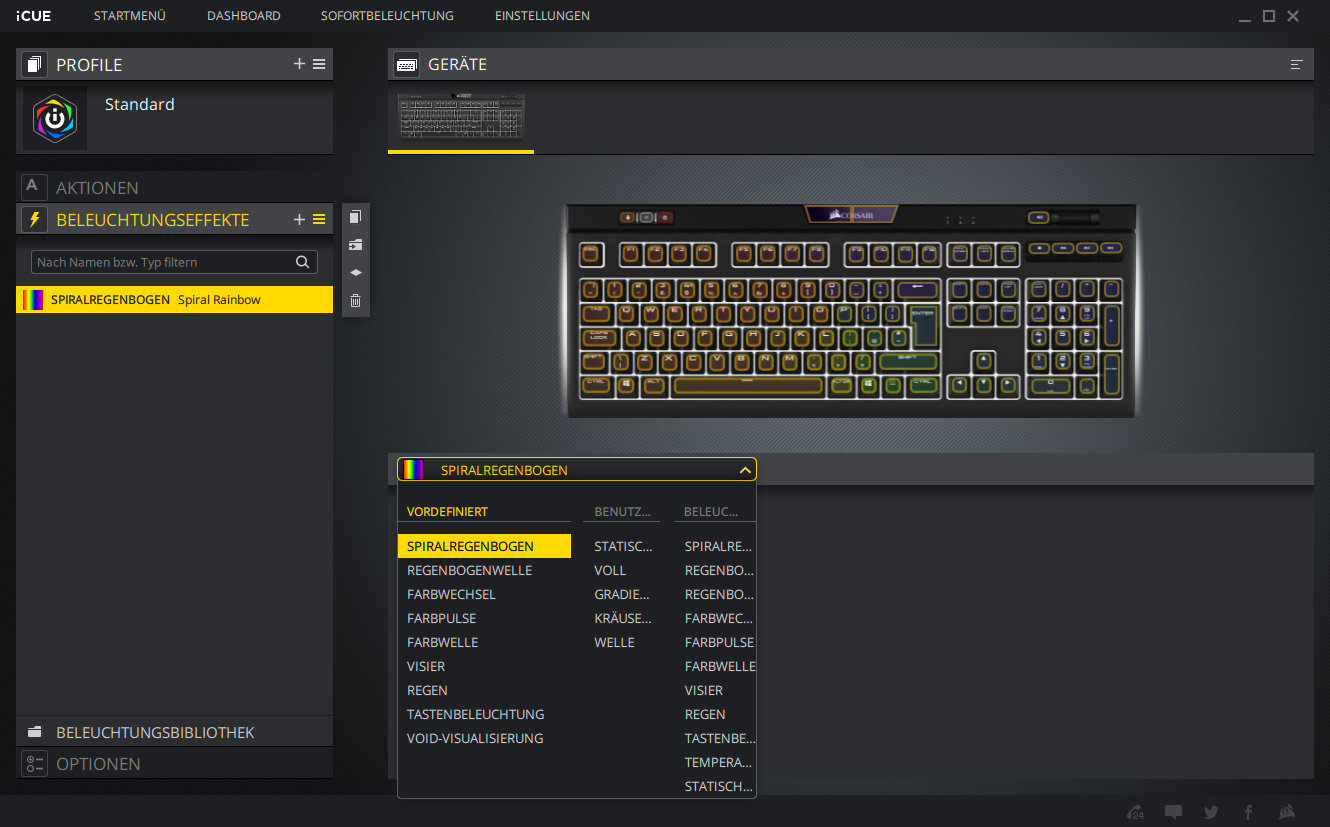Open the Facebook icon
Image resolution: width=1330 pixels, height=827 pixels.
[1248, 812]
